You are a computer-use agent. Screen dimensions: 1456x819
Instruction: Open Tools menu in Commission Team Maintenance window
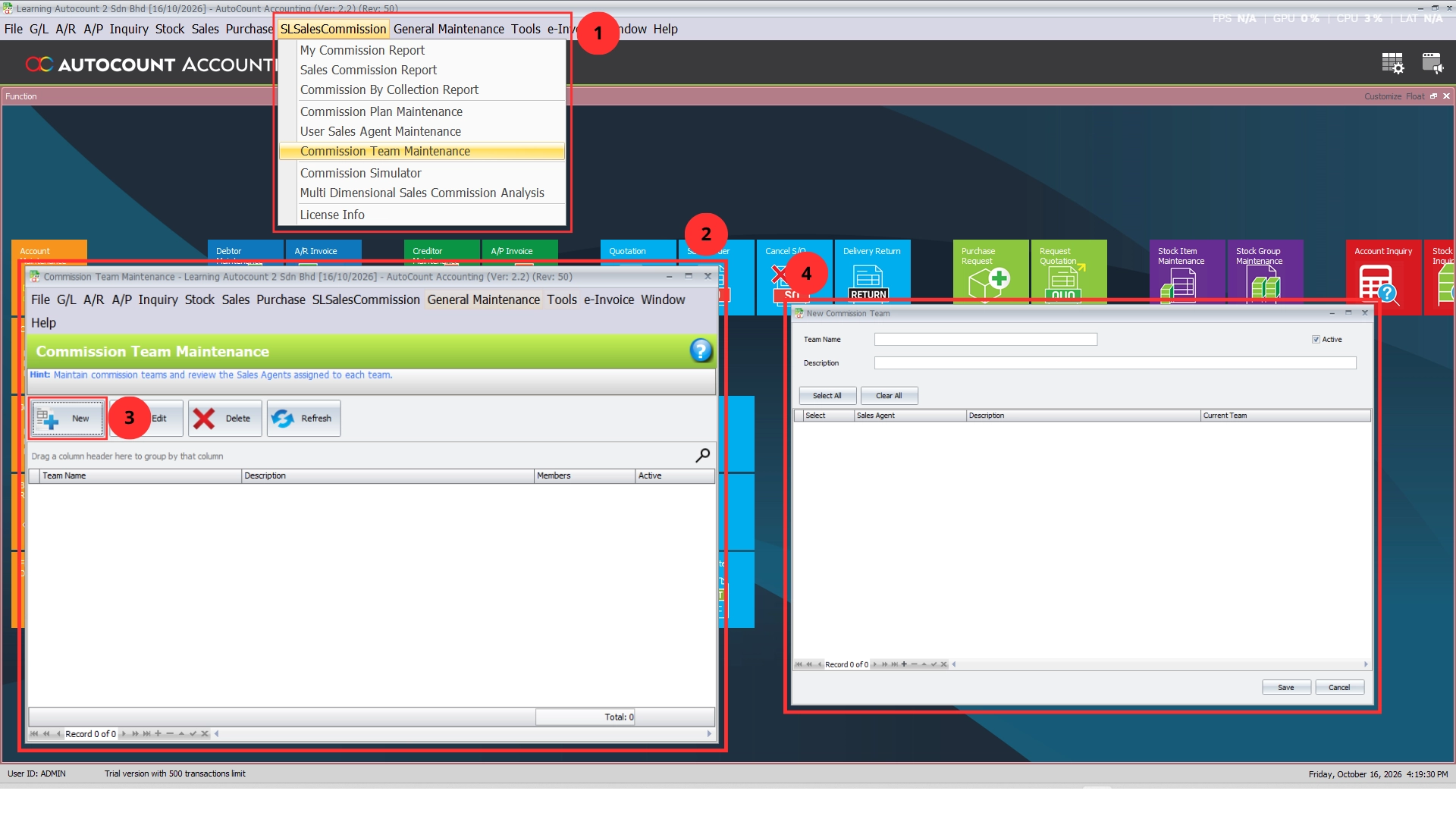pos(562,300)
